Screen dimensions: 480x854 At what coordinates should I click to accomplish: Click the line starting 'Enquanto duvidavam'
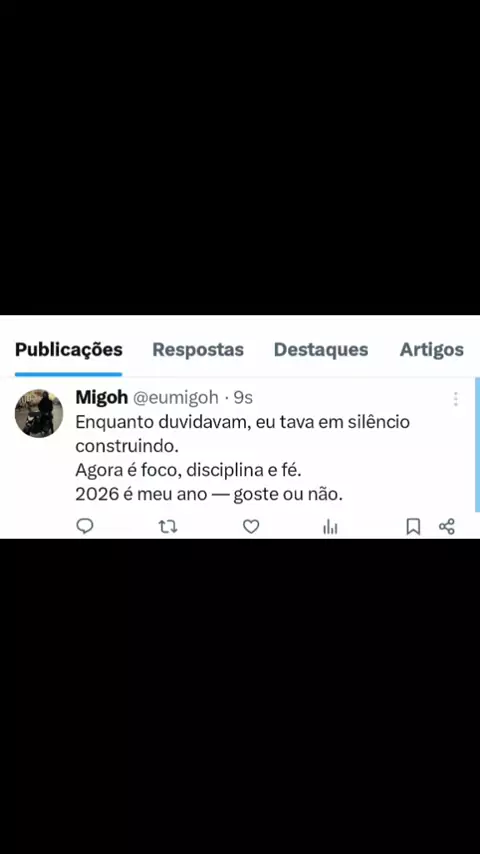242,422
